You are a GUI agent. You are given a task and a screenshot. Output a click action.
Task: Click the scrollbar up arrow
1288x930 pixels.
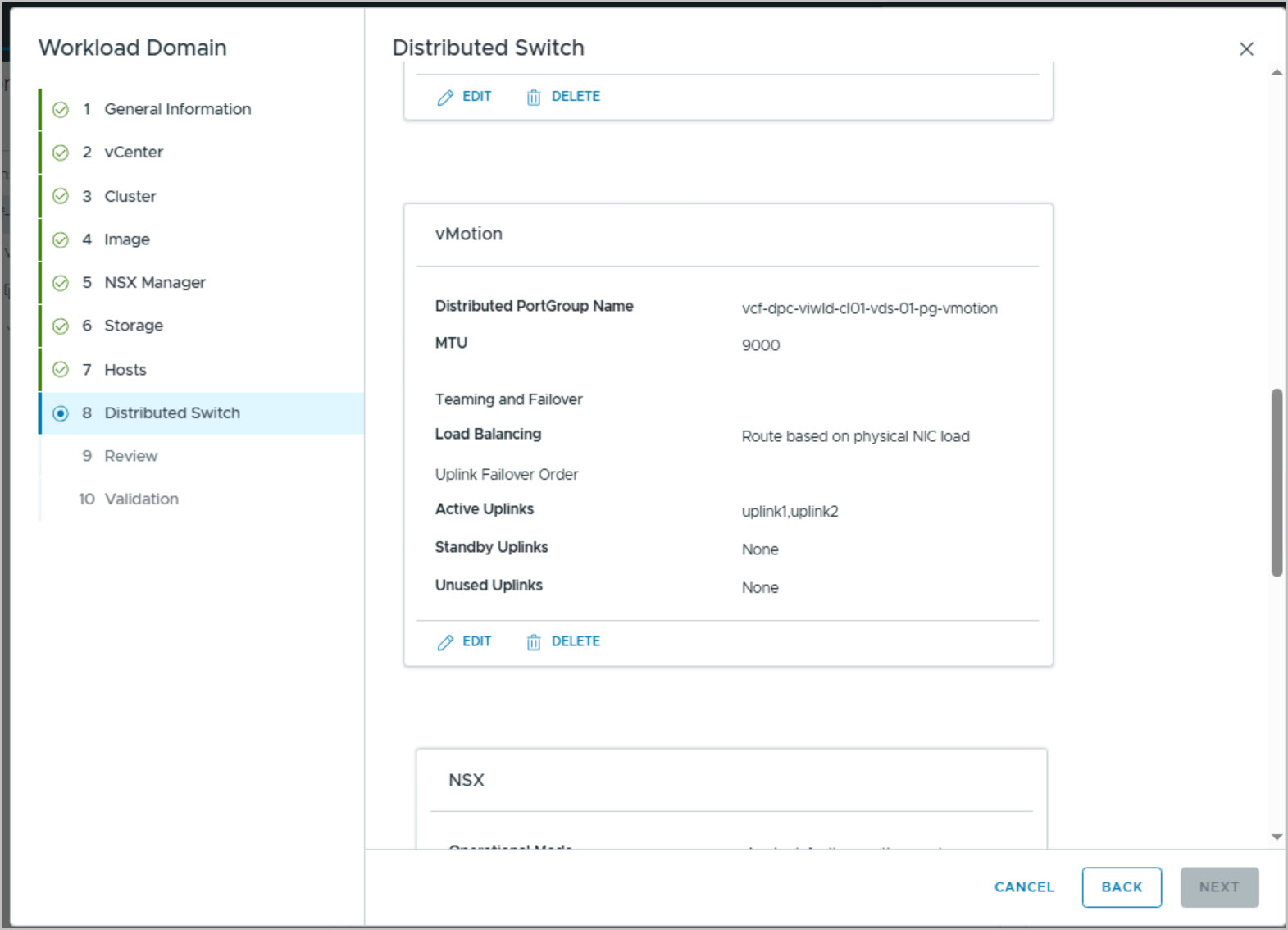click(1277, 73)
